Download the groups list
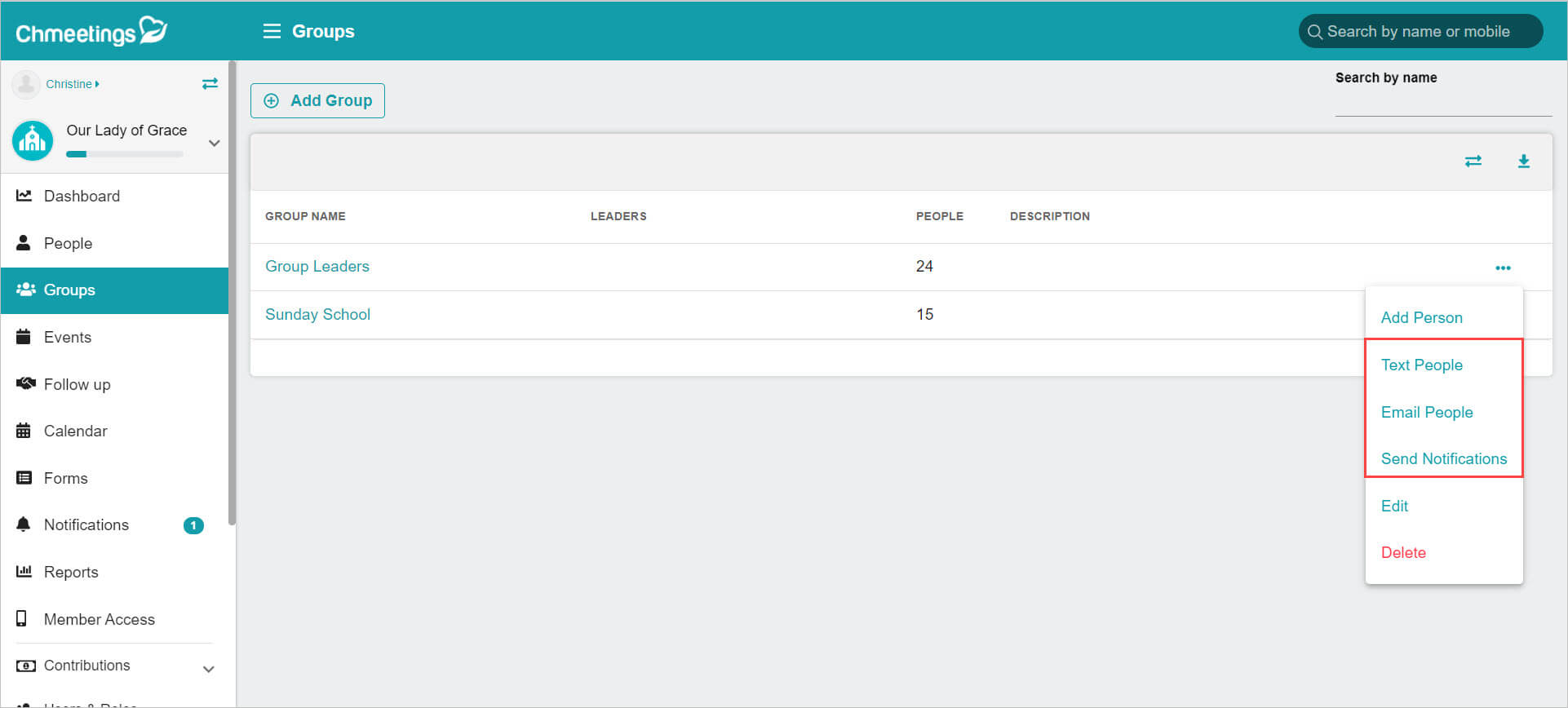 1523,162
